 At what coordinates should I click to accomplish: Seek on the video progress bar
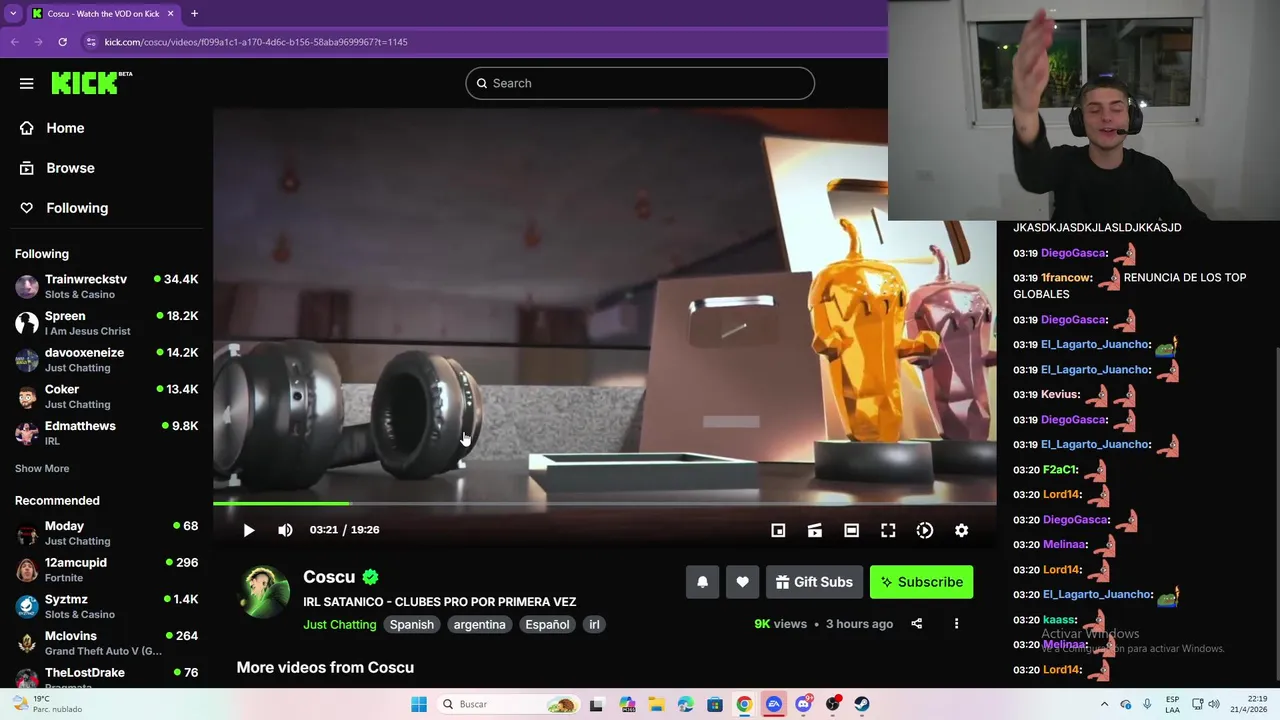click(604, 504)
